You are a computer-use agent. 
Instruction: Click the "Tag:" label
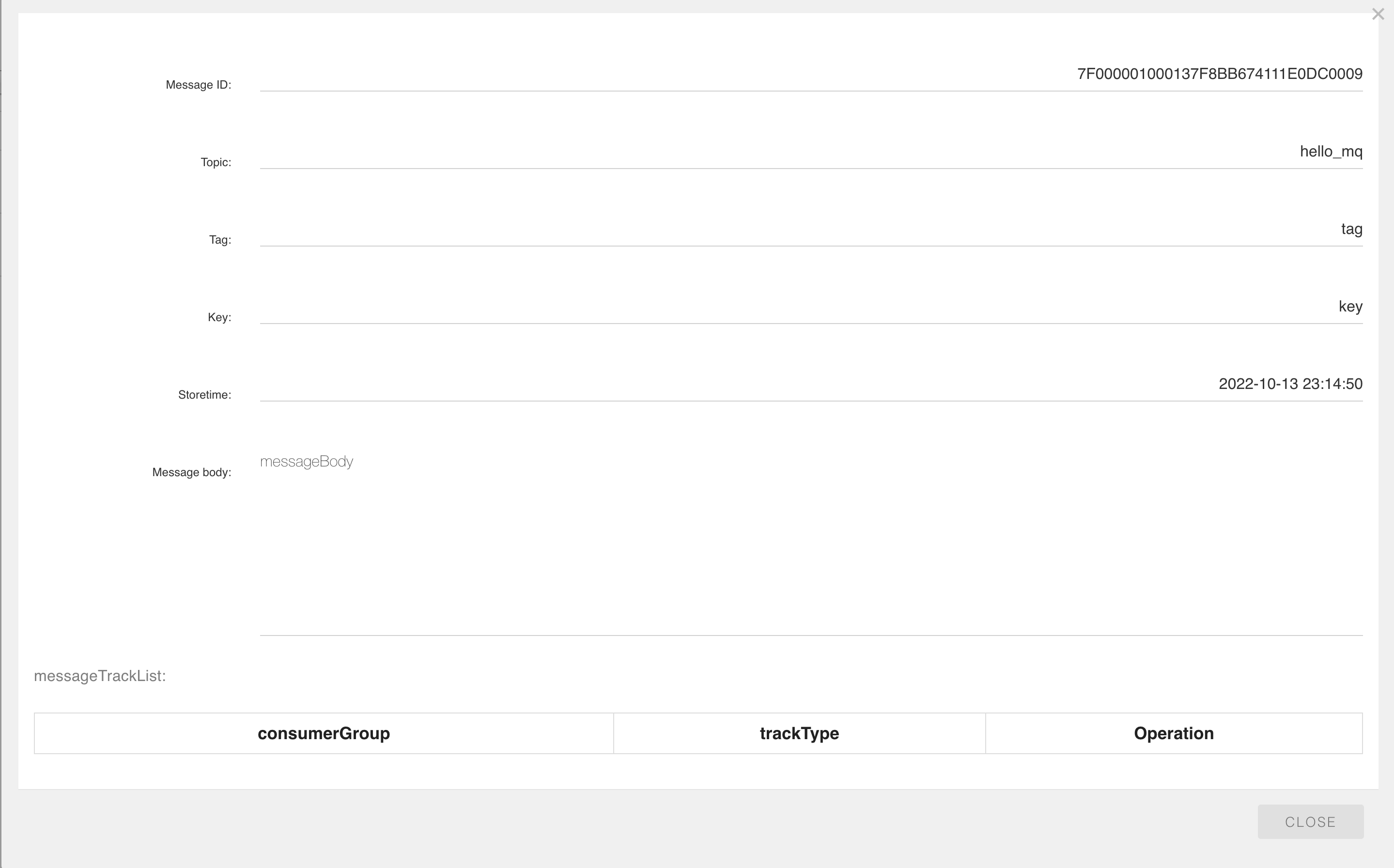(x=220, y=240)
